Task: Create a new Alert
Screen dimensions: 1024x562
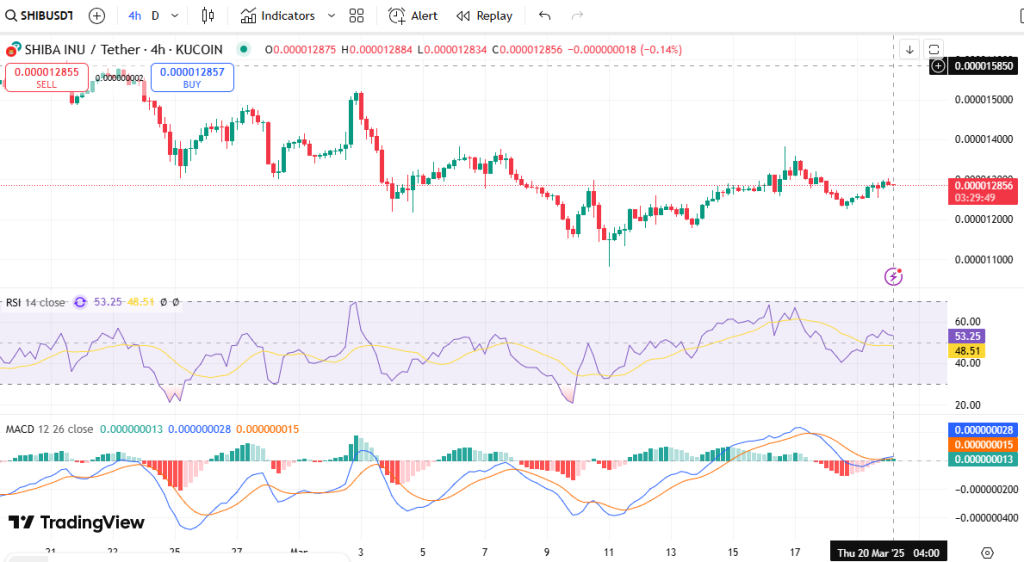Action: 413,16
